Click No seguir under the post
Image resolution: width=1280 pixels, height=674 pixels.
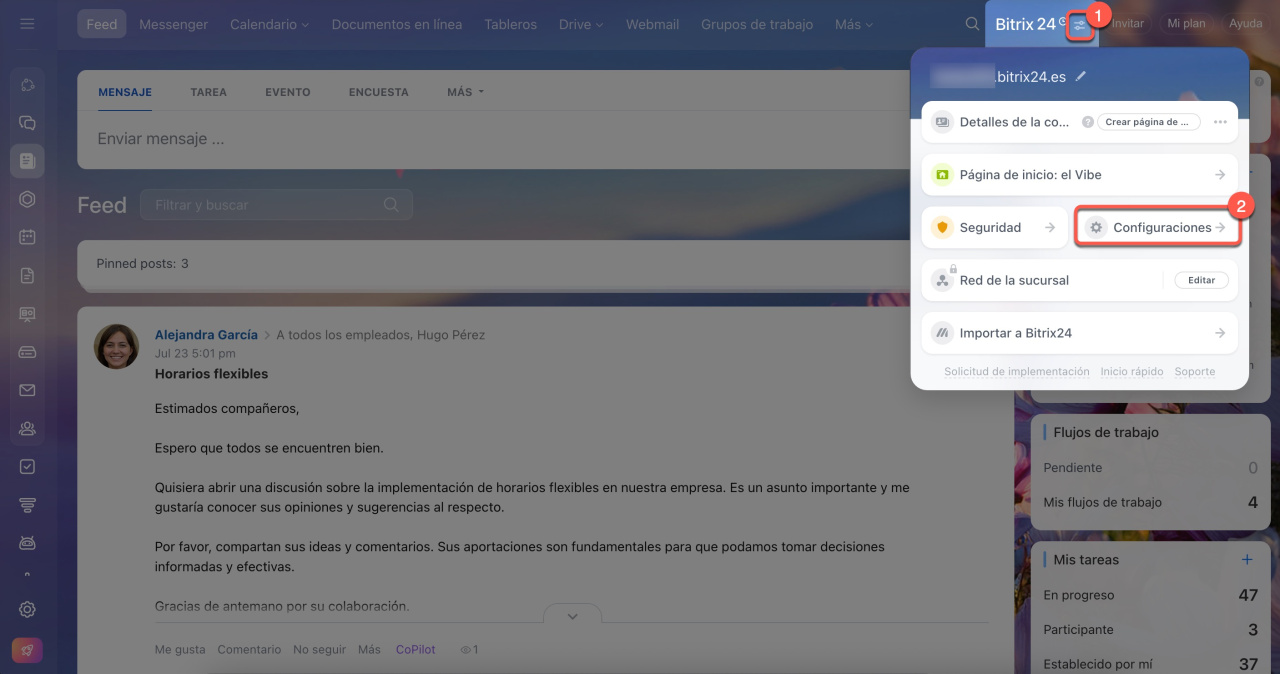[x=319, y=650]
